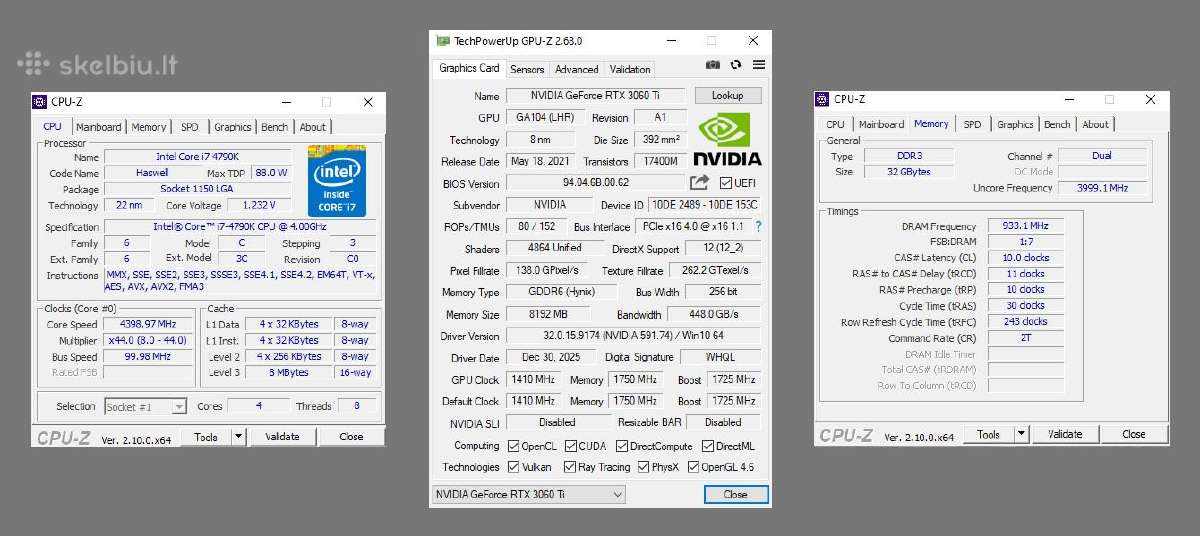Open Mainboard tab in CPU-Z window showing CPU info
1200x536 pixels.
click(99, 127)
